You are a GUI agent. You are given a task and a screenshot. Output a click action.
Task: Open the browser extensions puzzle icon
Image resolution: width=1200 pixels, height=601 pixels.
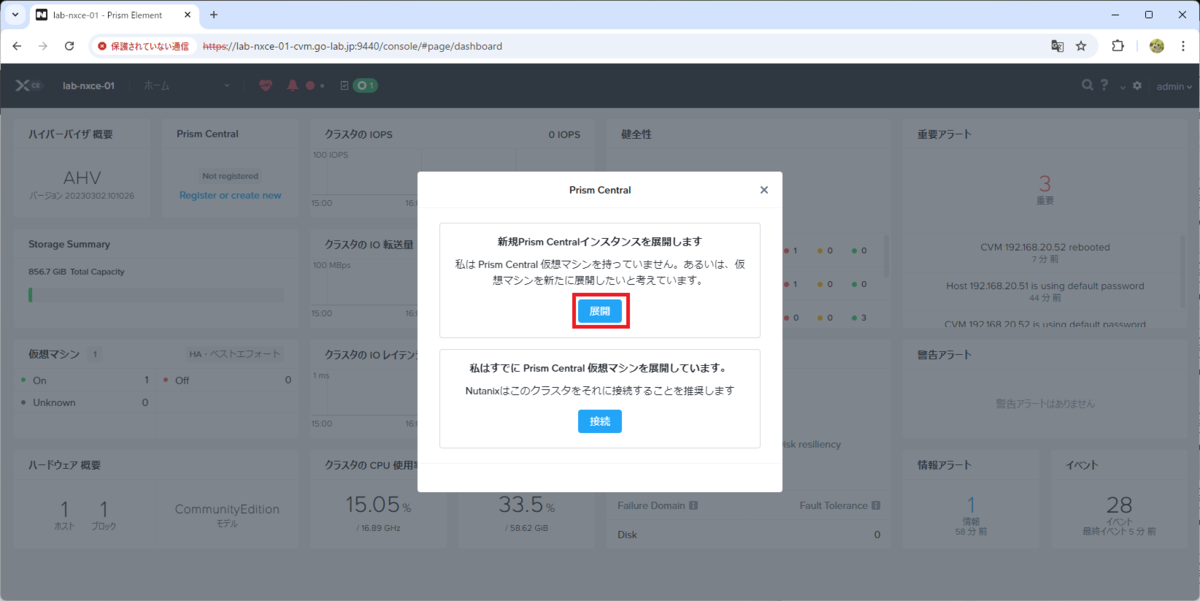coord(1118,46)
